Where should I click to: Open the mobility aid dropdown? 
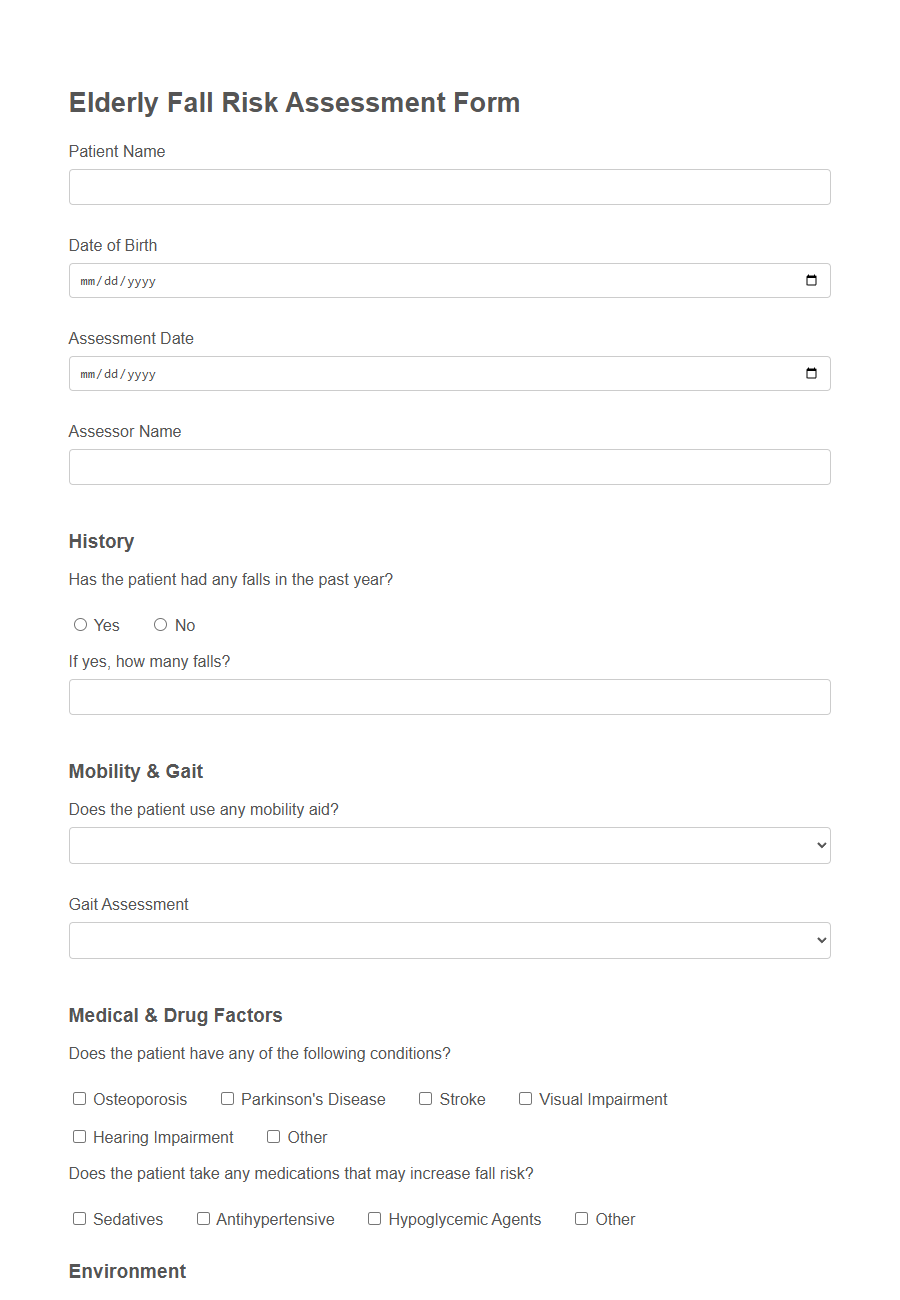450,845
